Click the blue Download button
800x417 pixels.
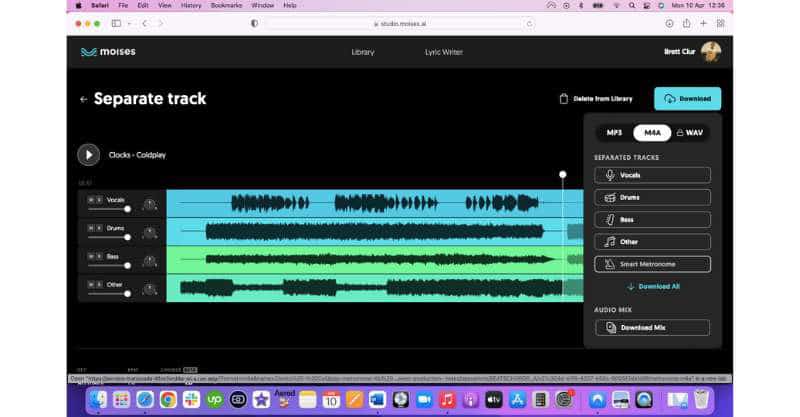click(x=687, y=99)
